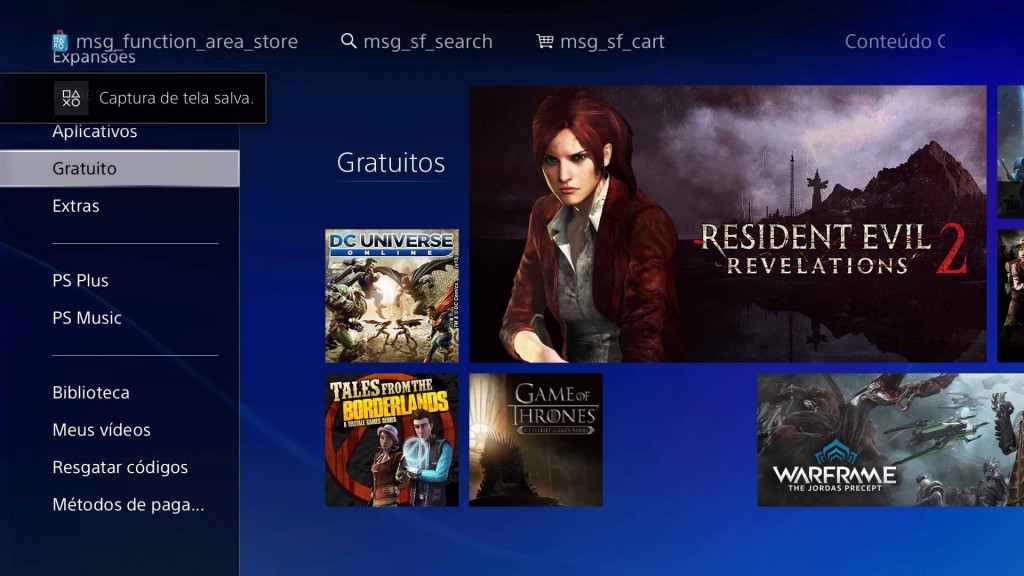Click the PlayStation Store bag icon
The image size is (1024, 576).
click(59, 41)
